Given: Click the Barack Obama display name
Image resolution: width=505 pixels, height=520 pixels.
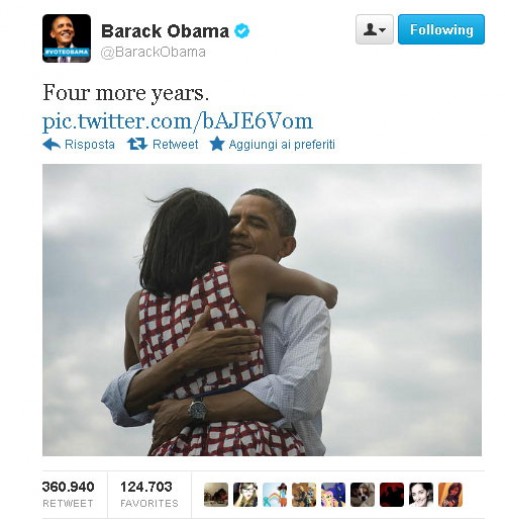Looking at the screenshot, I should coord(165,31).
